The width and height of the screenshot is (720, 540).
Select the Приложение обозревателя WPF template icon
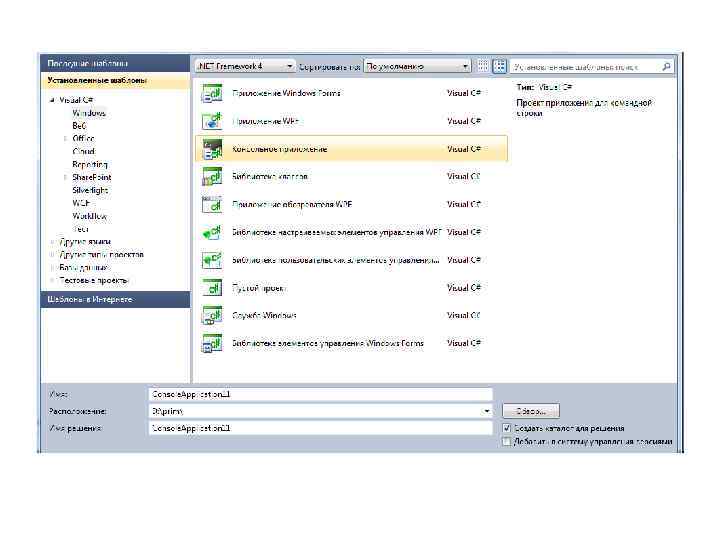tap(212, 205)
